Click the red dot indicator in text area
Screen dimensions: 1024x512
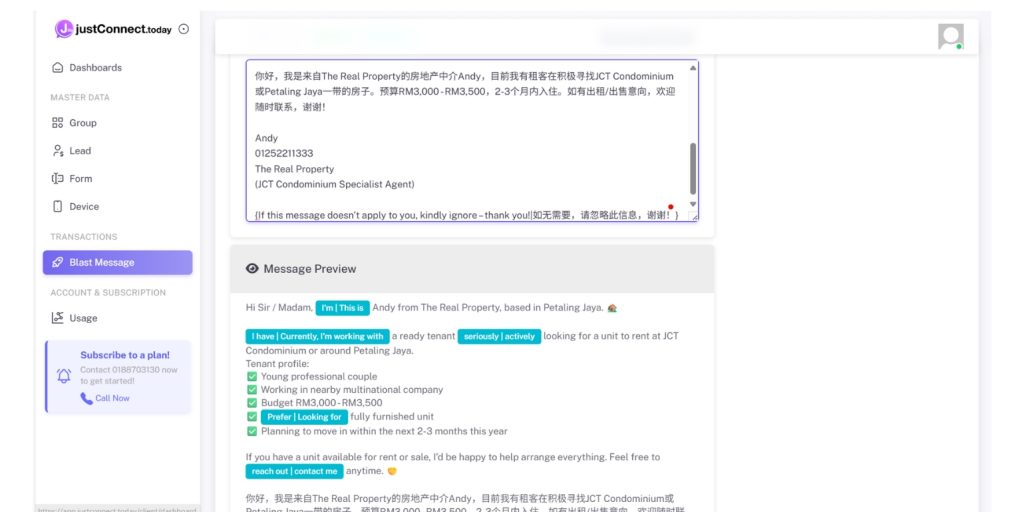click(671, 207)
